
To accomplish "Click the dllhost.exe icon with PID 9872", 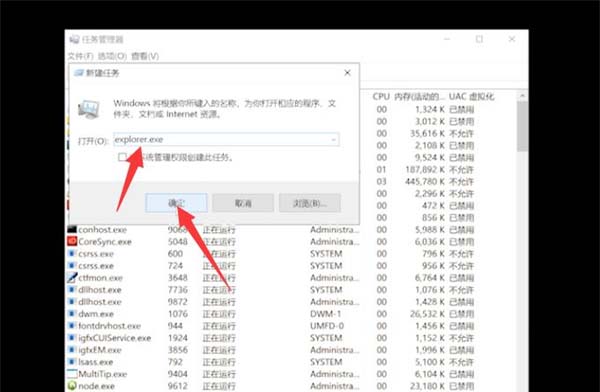I will [x=72, y=302].
